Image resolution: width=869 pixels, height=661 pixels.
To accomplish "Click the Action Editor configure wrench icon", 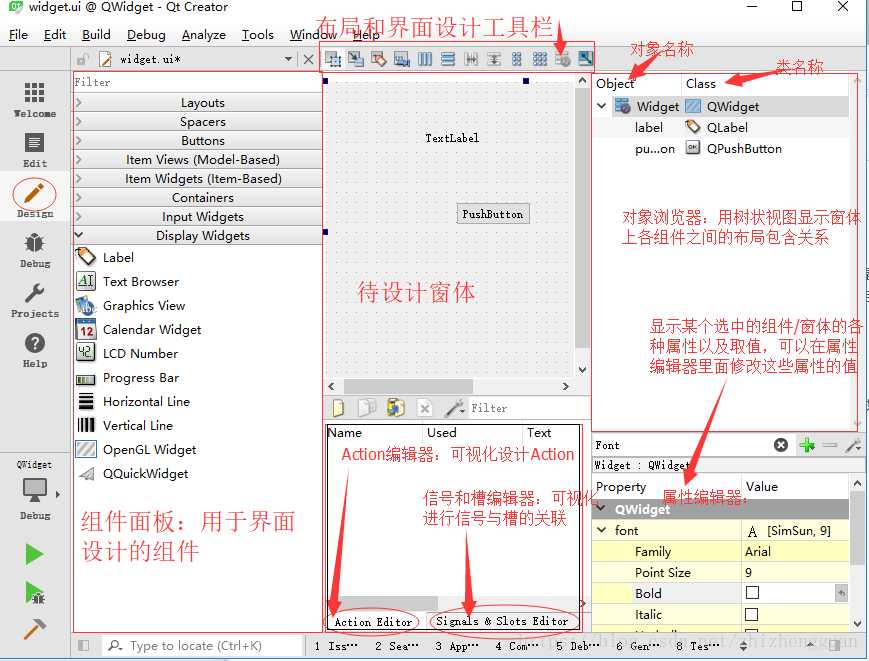I will (x=455, y=408).
